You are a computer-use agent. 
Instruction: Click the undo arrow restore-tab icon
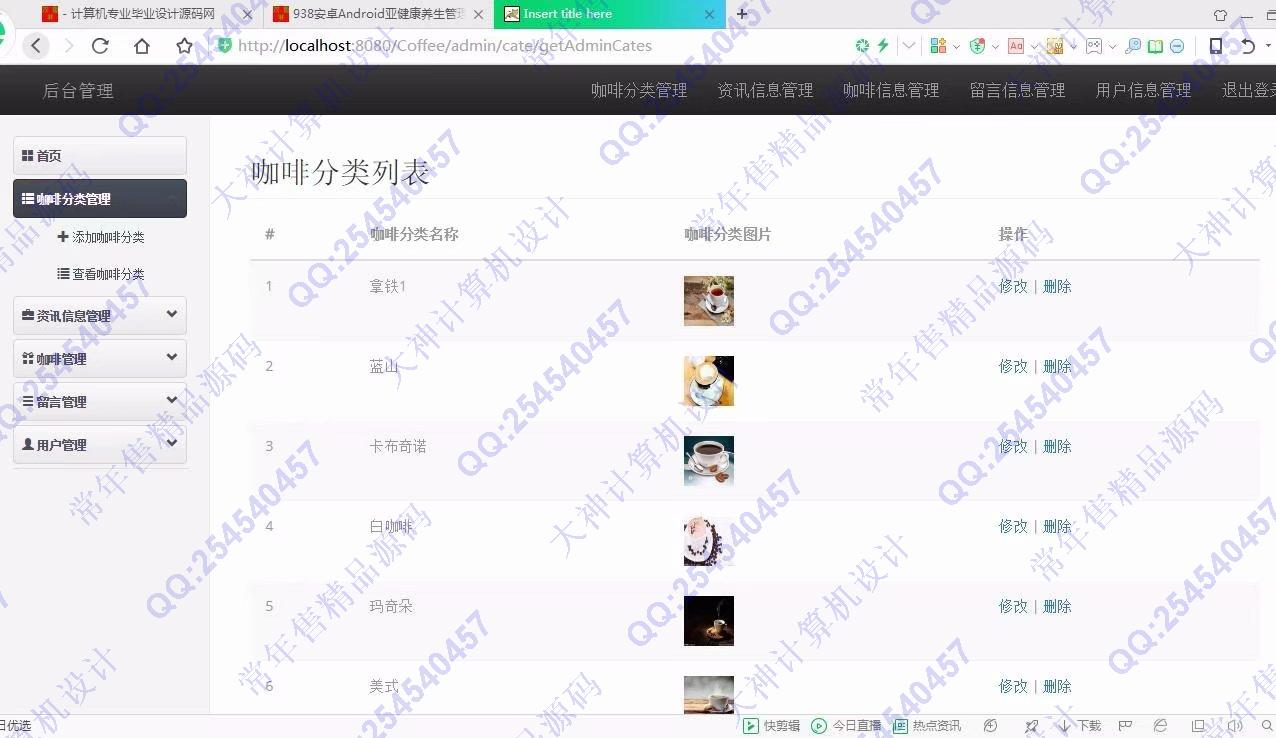[x=1248, y=46]
